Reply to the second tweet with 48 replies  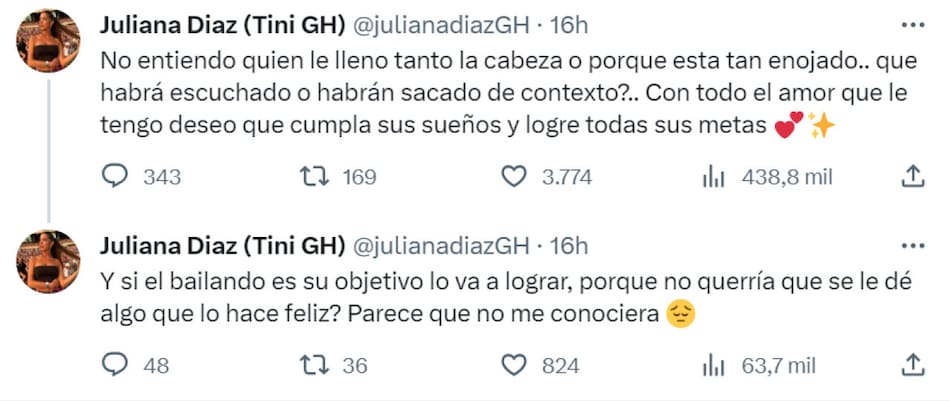coord(116,365)
